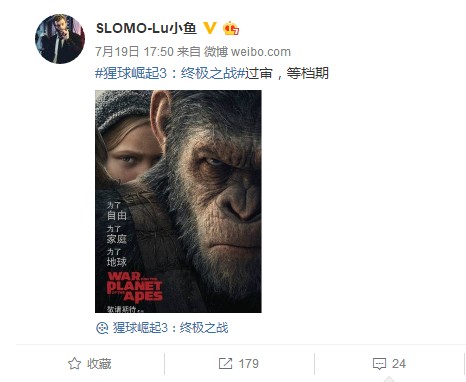Open the 微博 weibo.com source link
This screenshot has width=466, height=382.
(247, 52)
